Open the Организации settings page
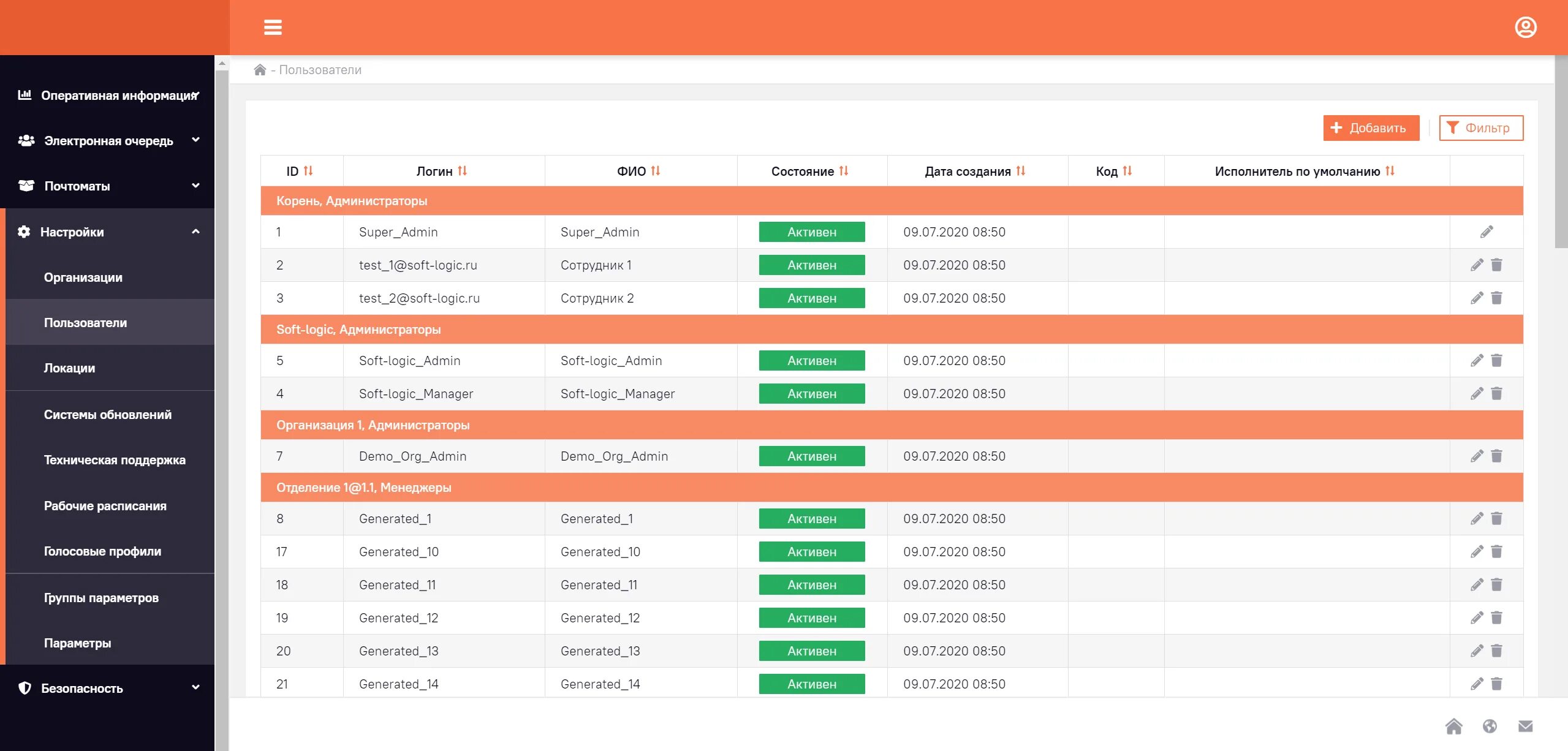1568x751 pixels. pyautogui.click(x=83, y=277)
